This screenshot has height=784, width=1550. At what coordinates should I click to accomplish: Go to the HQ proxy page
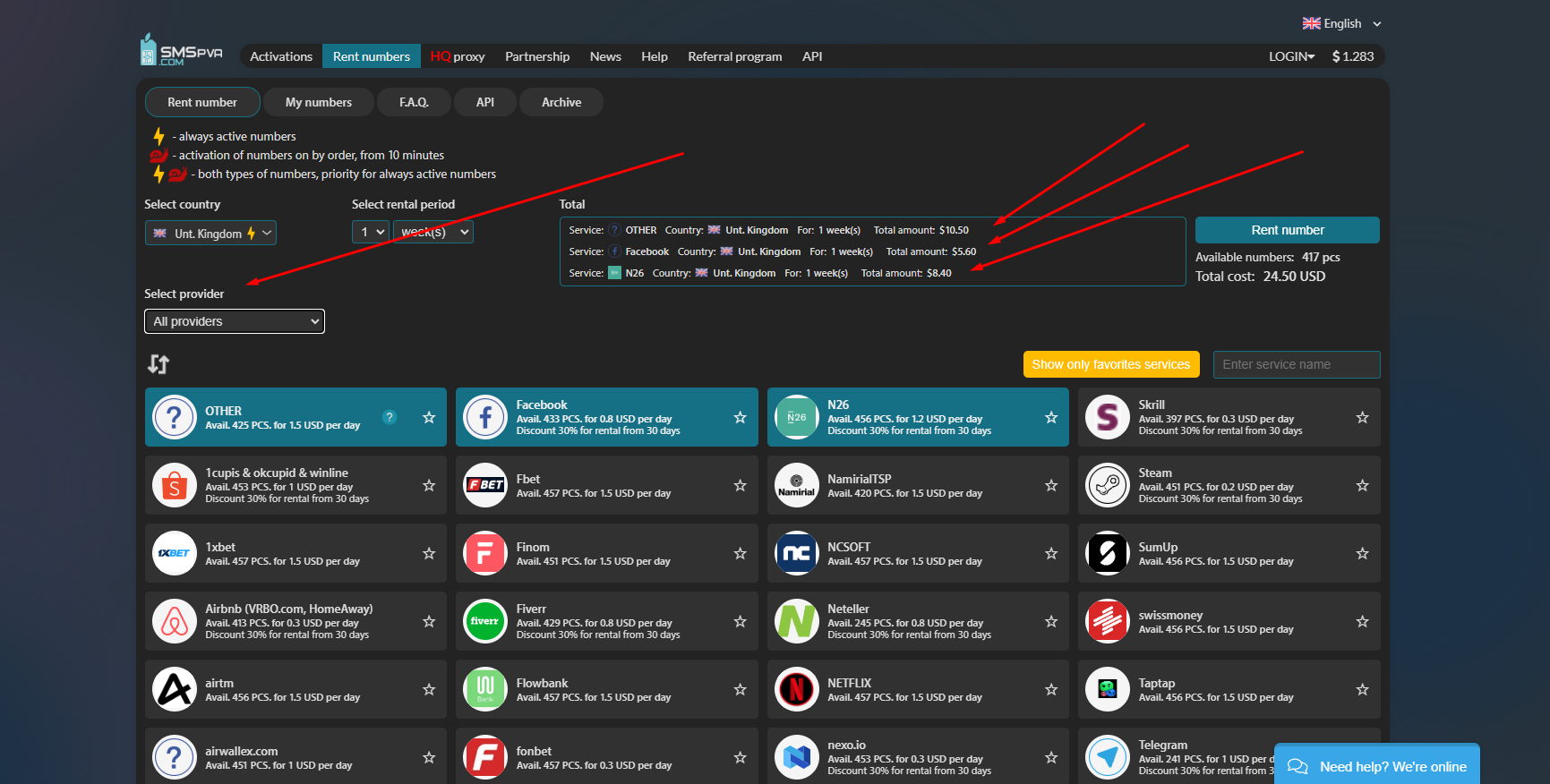click(x=458, y=56)
